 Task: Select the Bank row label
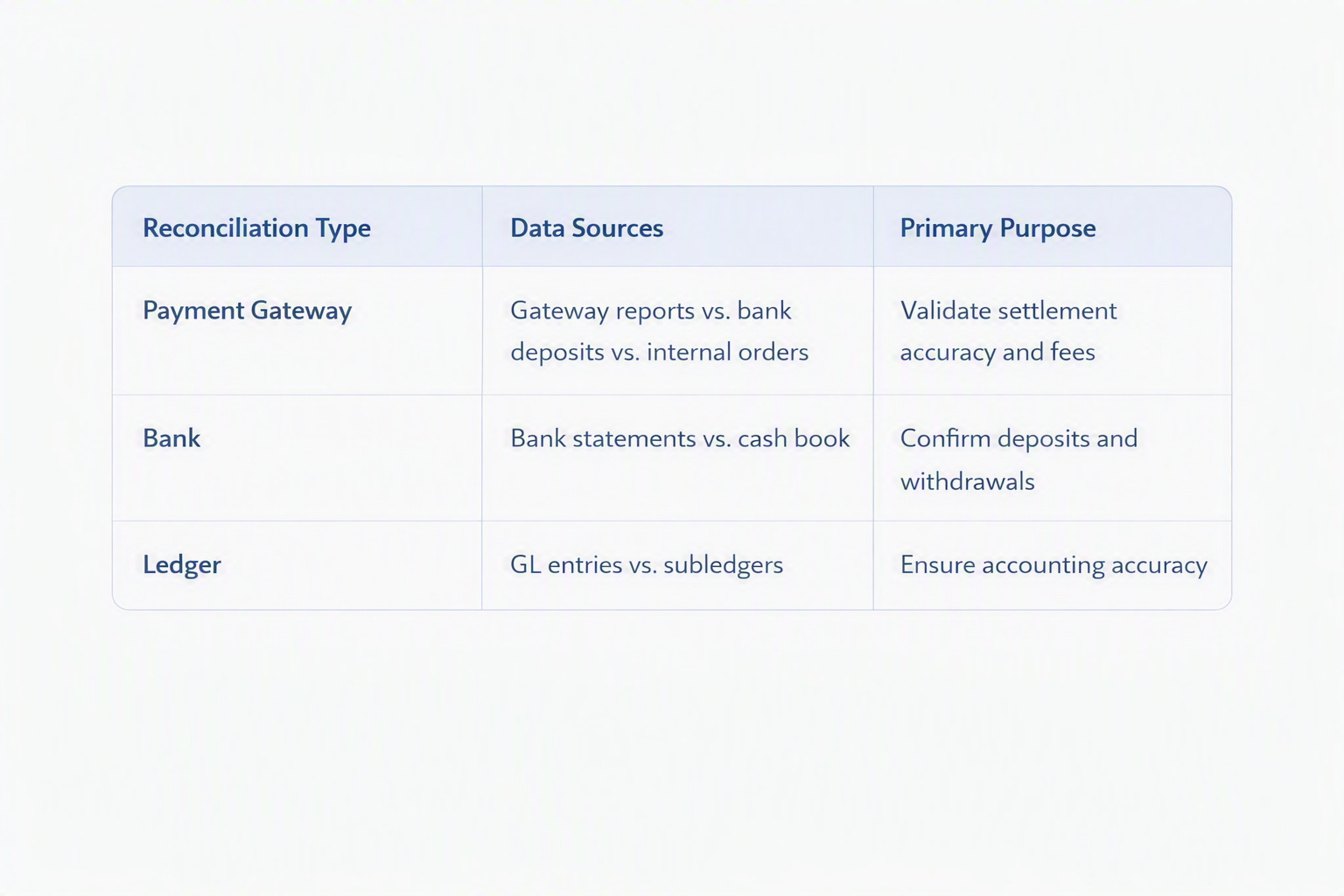click(171, 438)
